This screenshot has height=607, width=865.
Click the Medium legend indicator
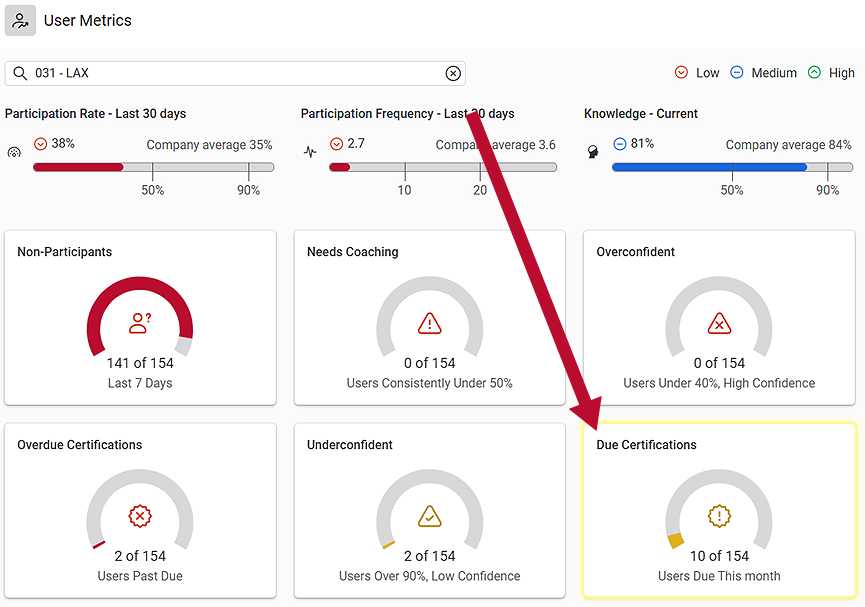click(x=737, y=73)
